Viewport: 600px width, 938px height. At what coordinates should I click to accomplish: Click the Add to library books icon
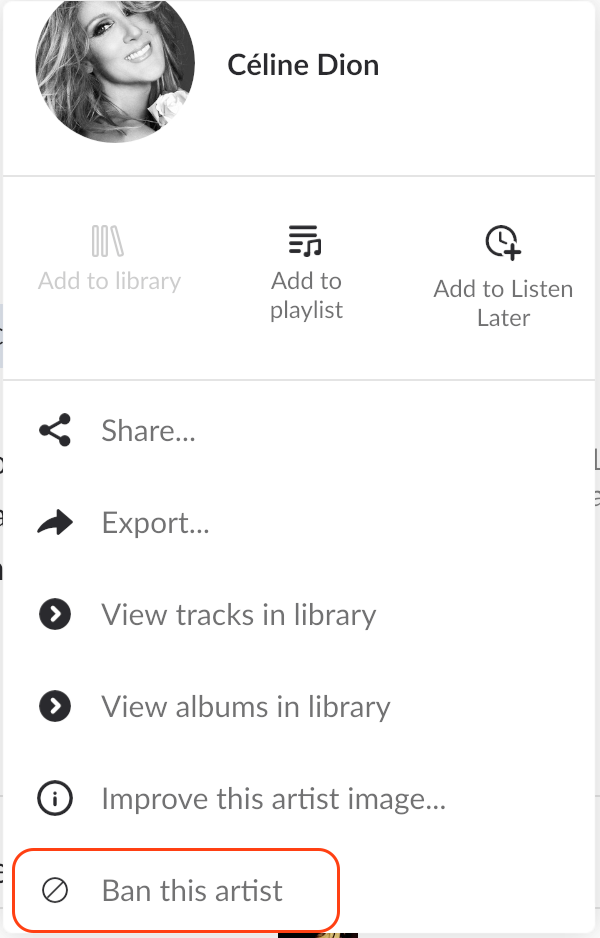[x=109, y=242]
